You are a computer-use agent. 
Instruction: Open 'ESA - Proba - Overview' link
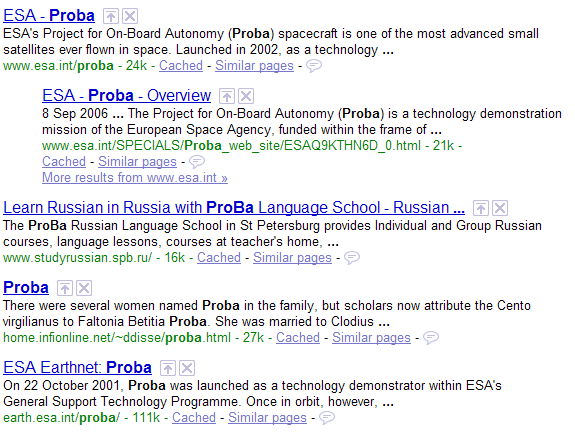(127, 95)
